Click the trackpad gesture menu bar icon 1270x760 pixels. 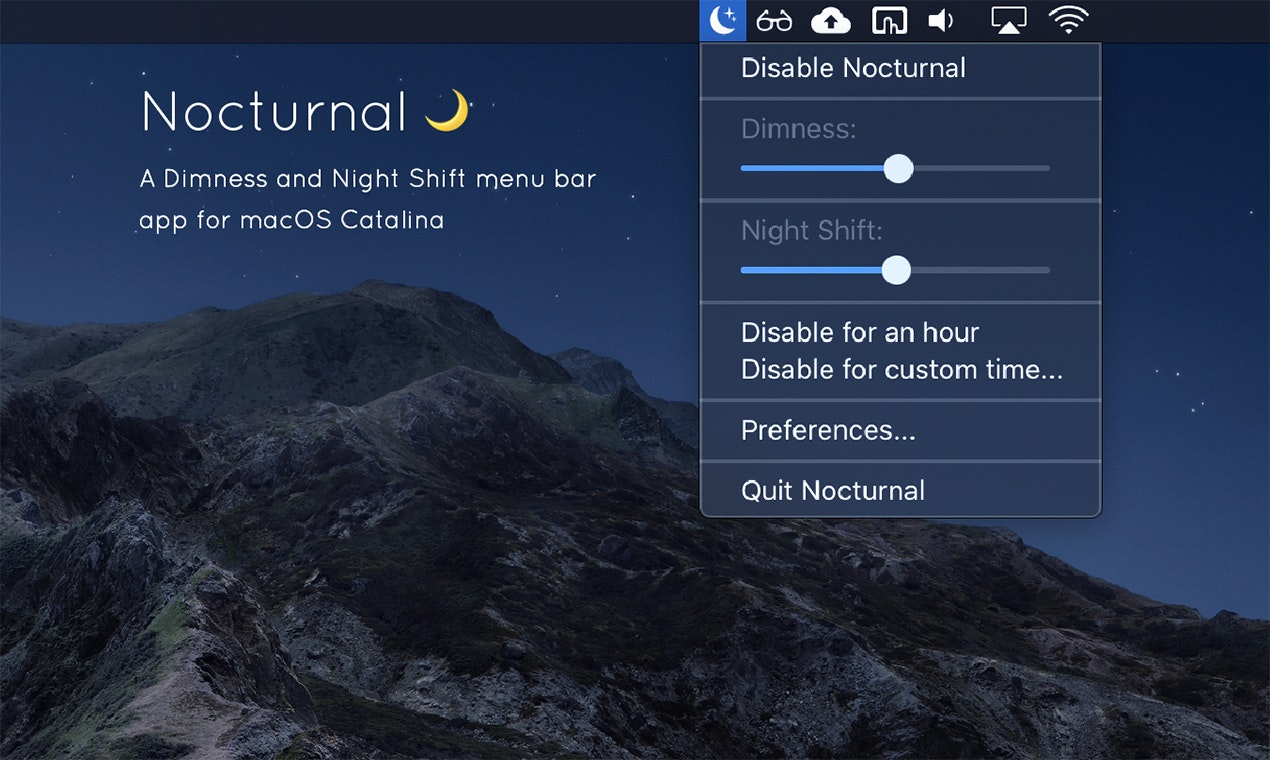(888, 19)
